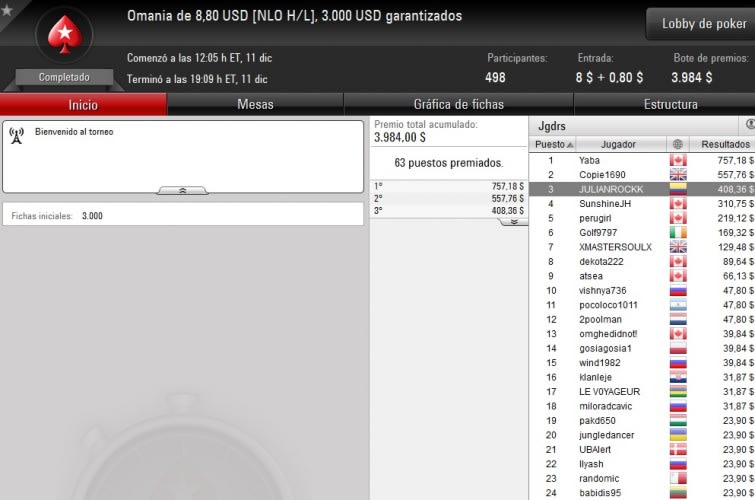
Task: Sort players by Puesto column
Action: pyautogui.click(x=554, y=144)
